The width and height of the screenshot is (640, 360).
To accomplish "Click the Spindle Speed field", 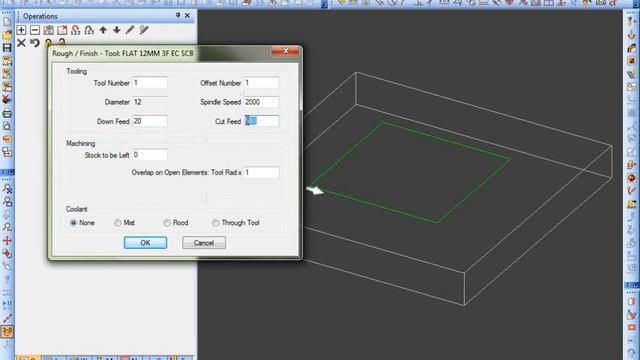I will 261,102.
